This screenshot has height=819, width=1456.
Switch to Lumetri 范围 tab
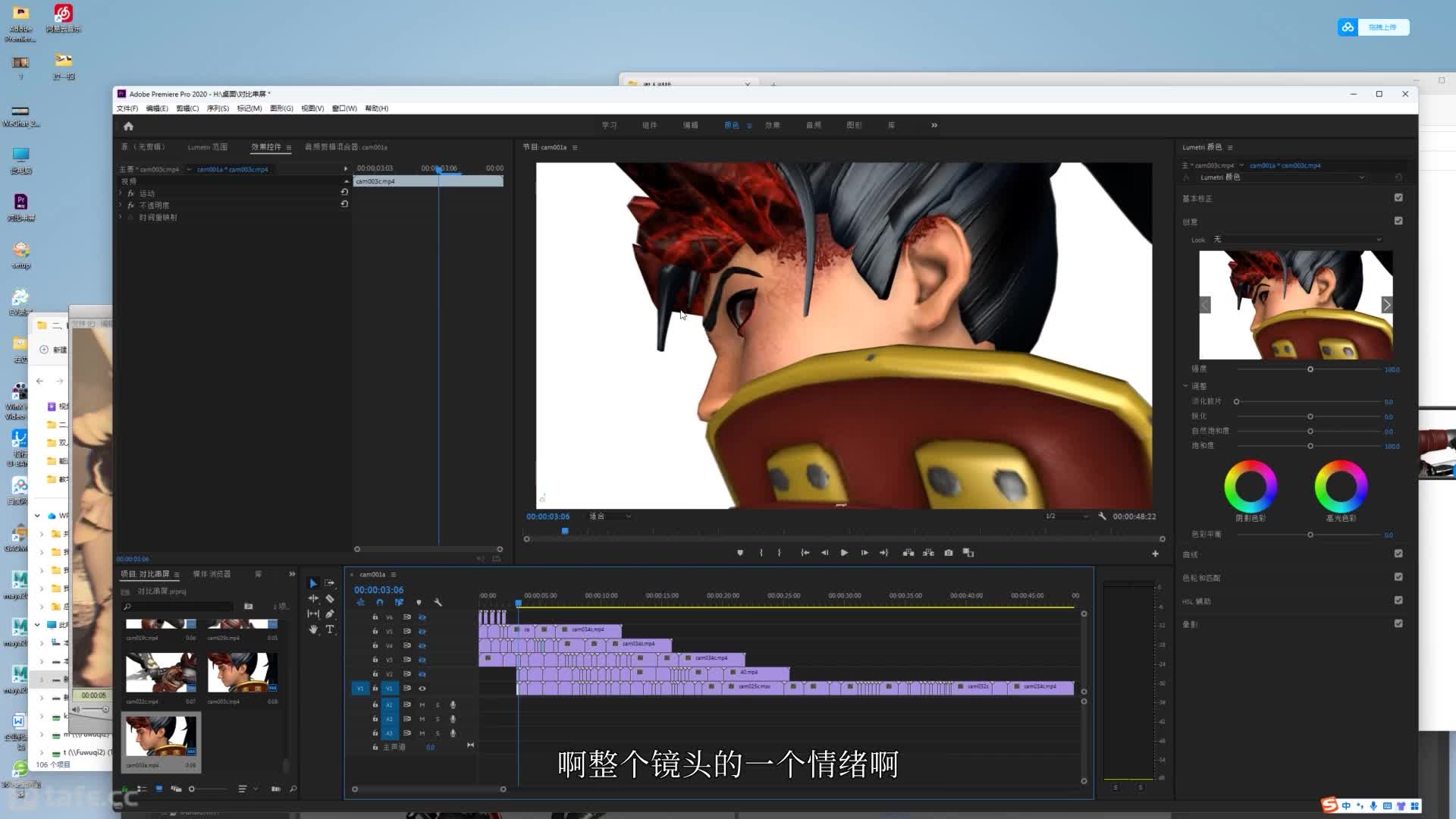pos(208,147)
